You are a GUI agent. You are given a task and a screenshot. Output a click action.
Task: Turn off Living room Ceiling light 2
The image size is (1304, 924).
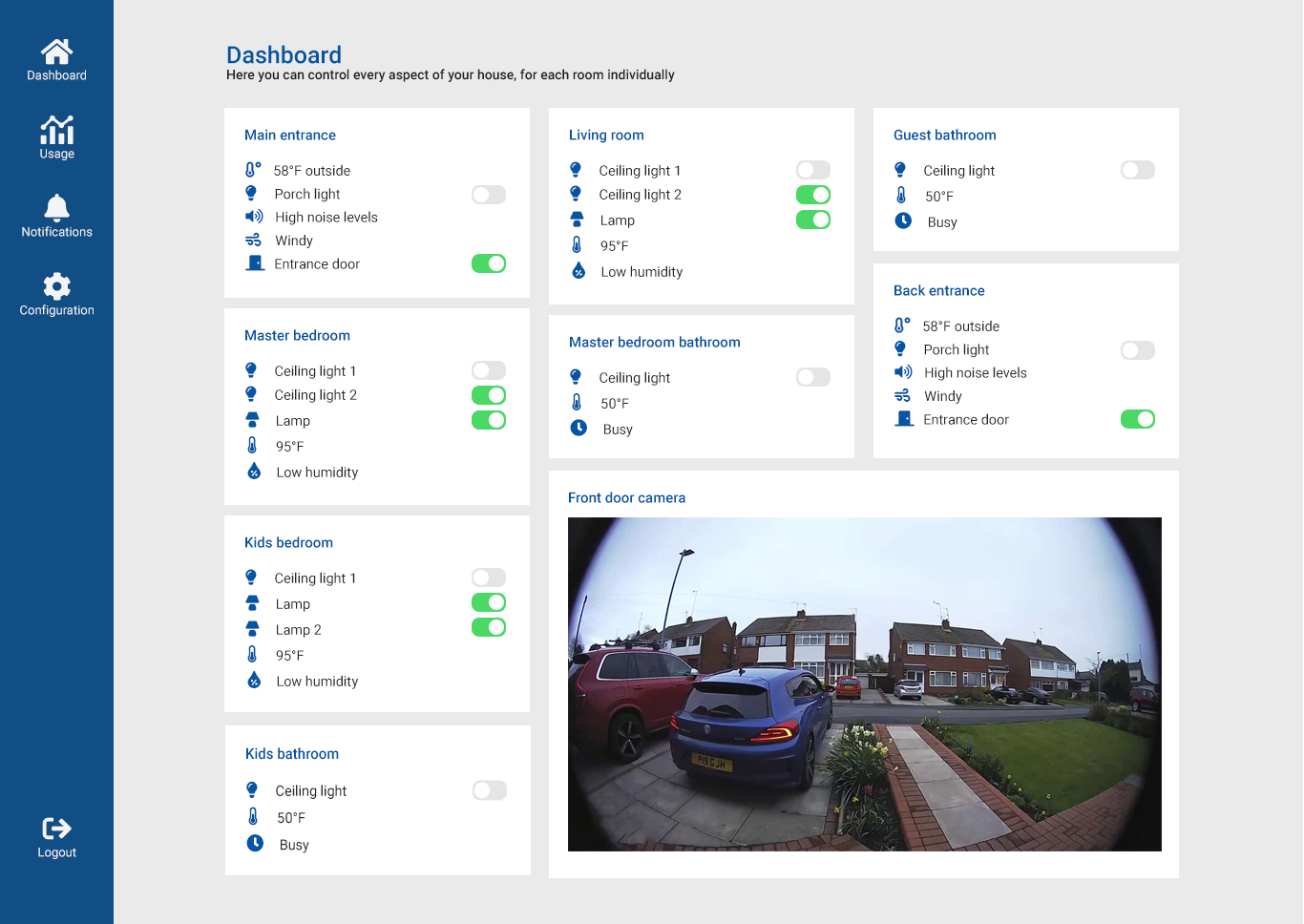812,195
